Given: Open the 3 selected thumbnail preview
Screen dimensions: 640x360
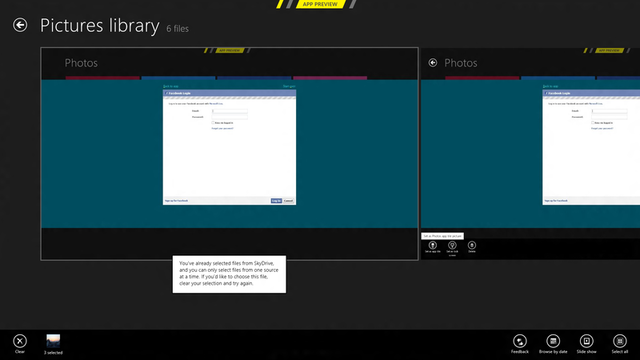Looking at the screenshot, I should tap(53, 344).
